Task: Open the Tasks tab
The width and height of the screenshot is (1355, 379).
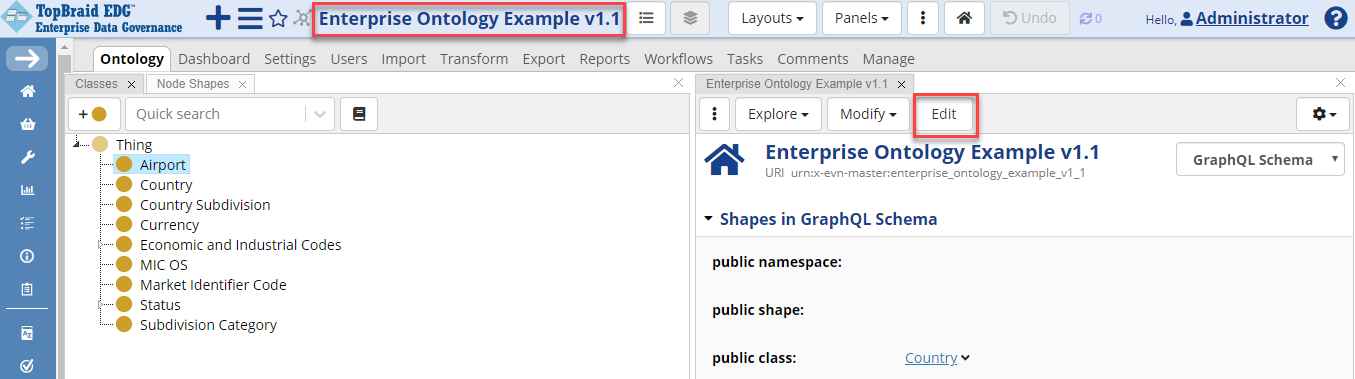Action: (x=745, y=59)
